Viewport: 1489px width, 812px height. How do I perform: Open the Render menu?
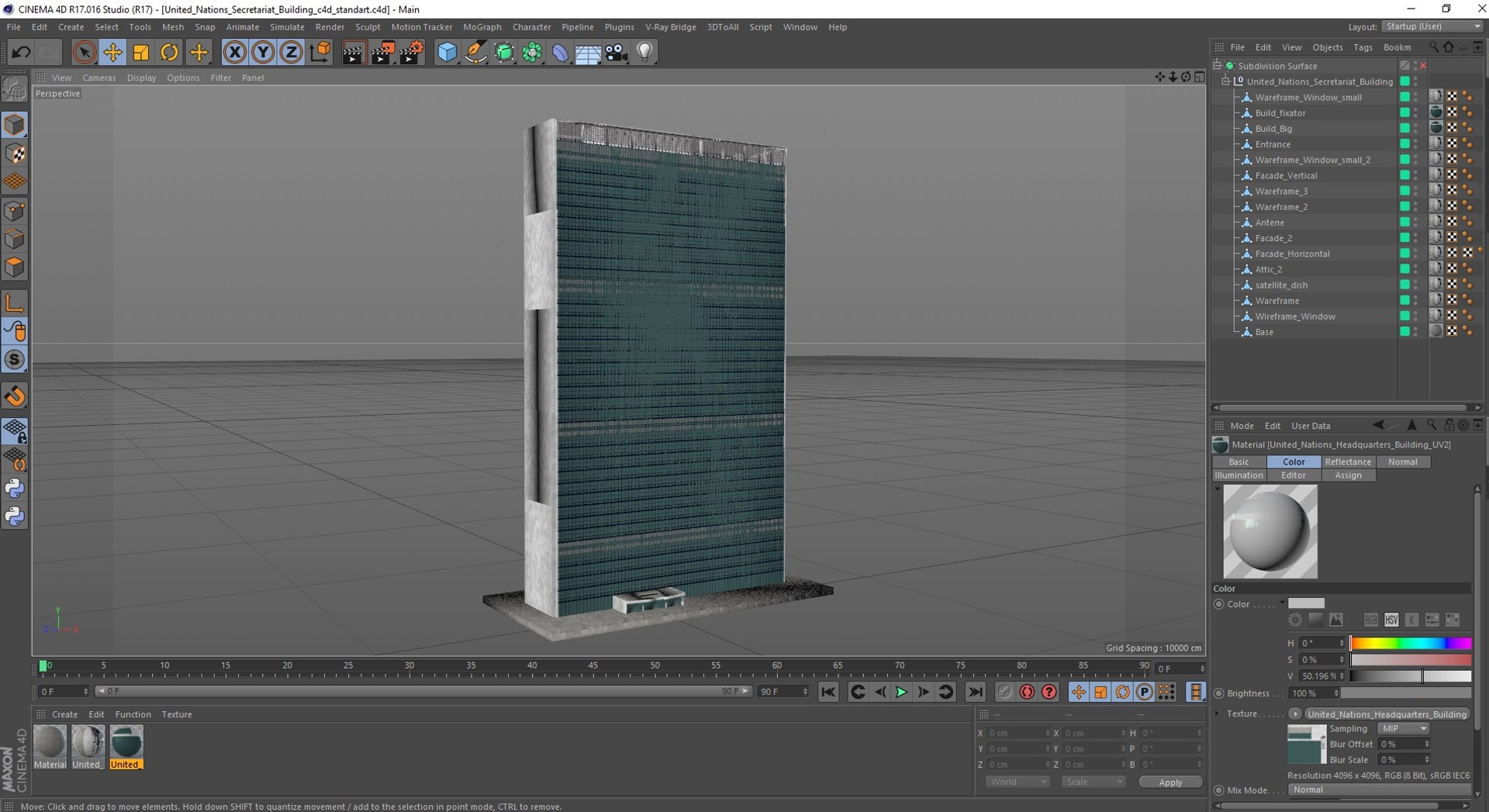[x=330, y=27]
